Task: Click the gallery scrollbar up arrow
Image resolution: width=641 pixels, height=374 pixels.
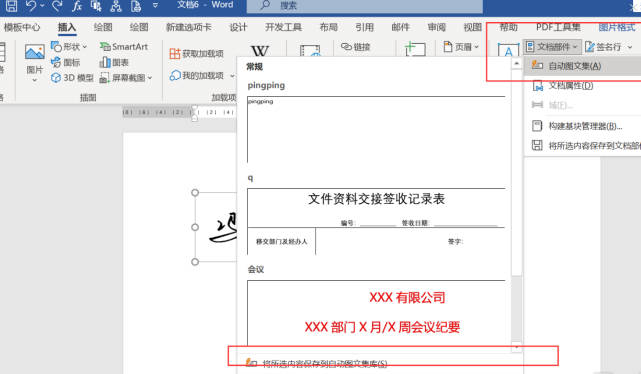Action: click(517, 63)
